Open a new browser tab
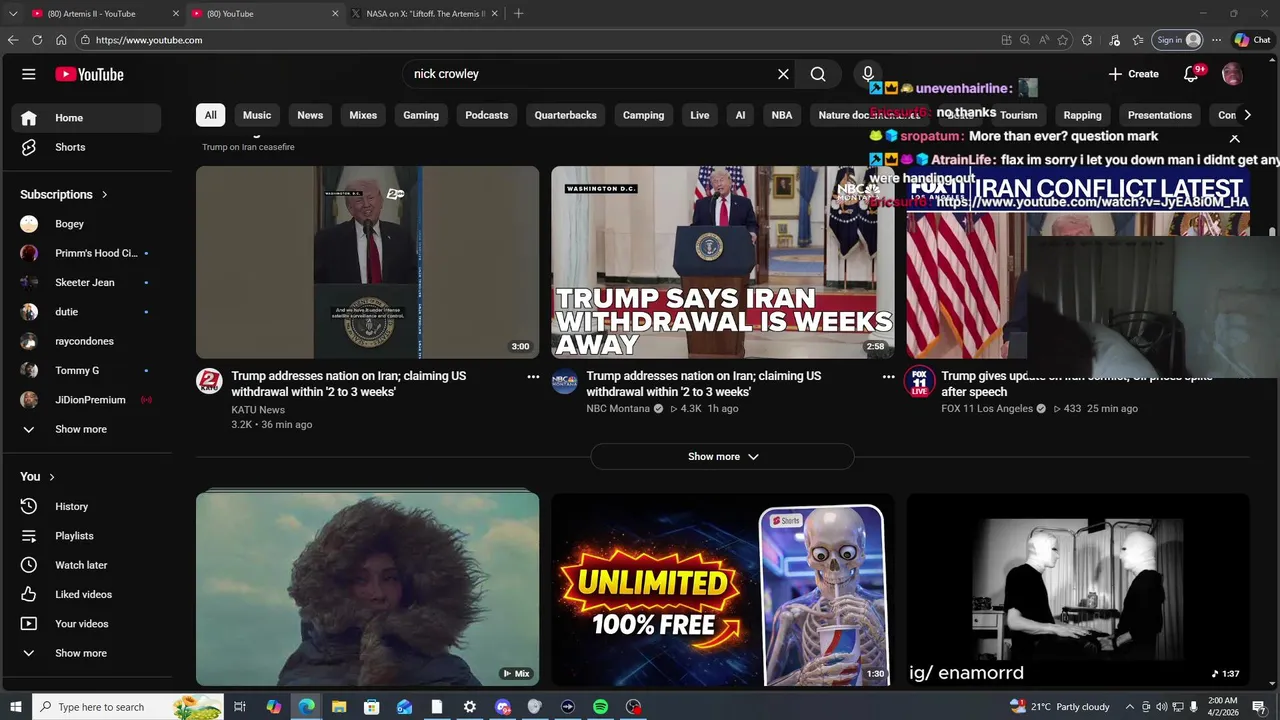 tap(518, 14)
